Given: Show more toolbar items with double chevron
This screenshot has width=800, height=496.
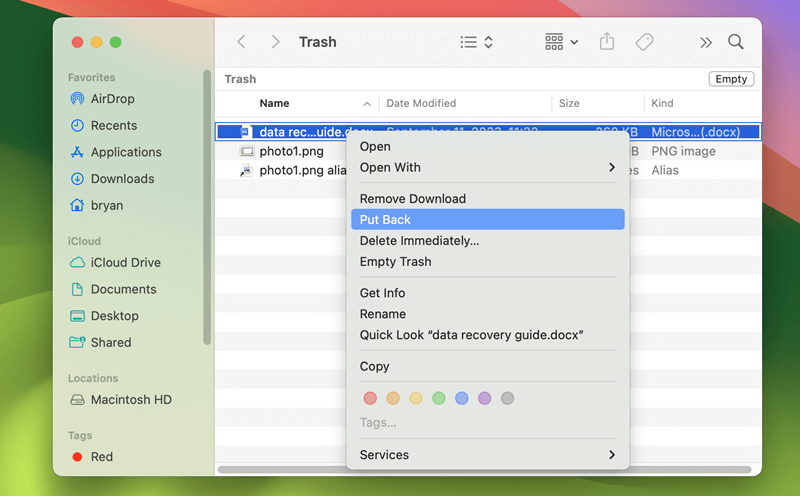Looking at the screenshot, I should coord(706,42).
